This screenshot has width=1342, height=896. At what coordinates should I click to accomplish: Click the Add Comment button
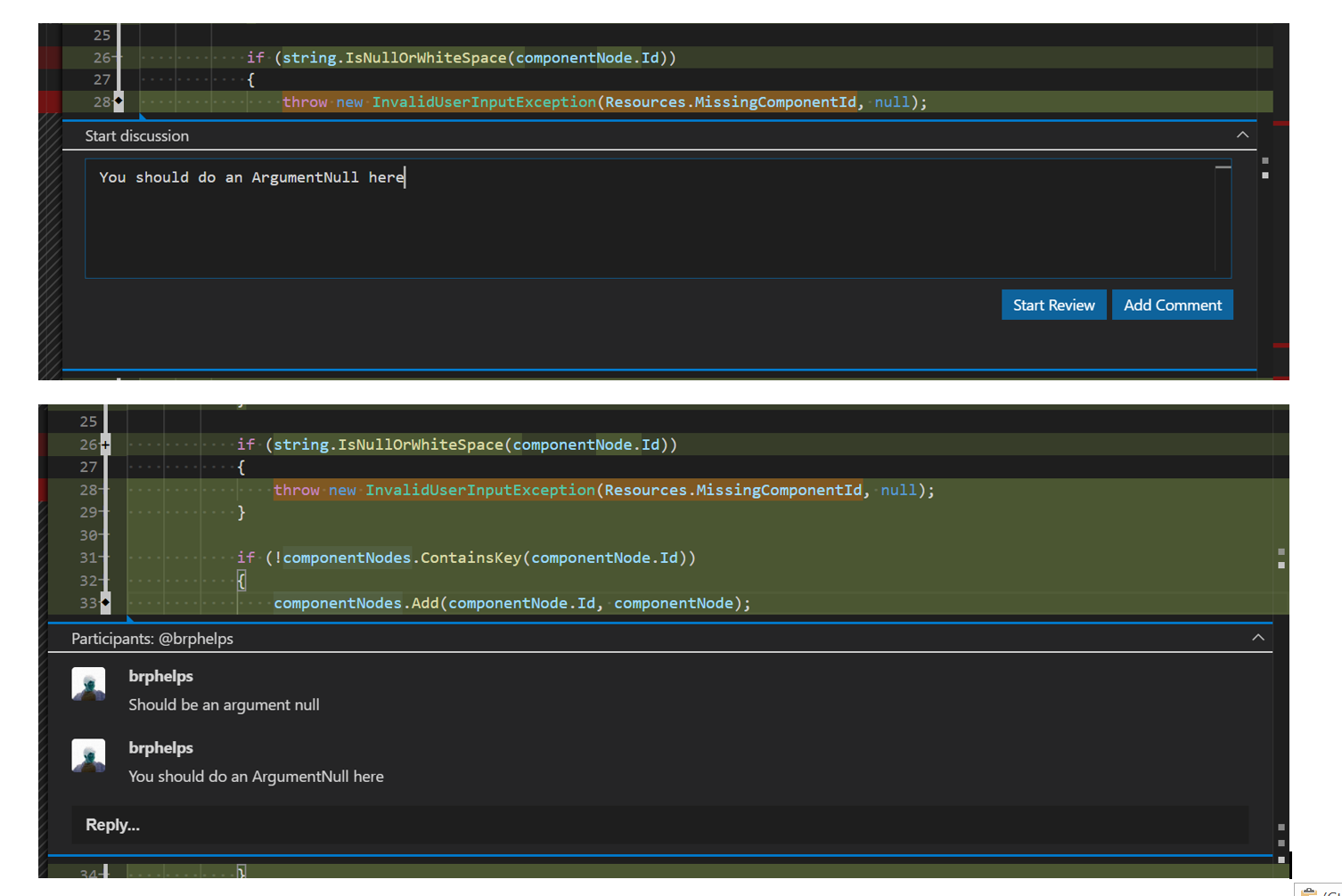(1172, 305)
